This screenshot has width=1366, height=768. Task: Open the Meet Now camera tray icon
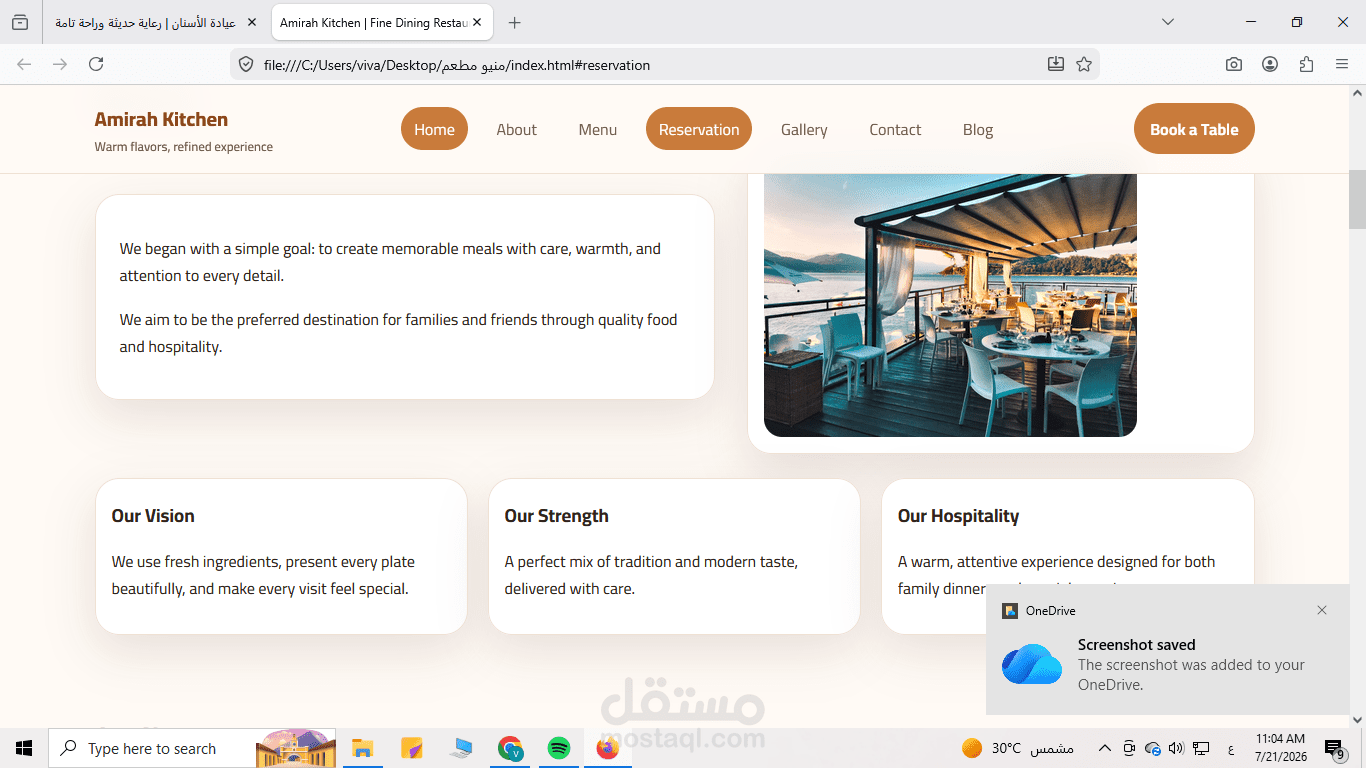[1129, 748]
